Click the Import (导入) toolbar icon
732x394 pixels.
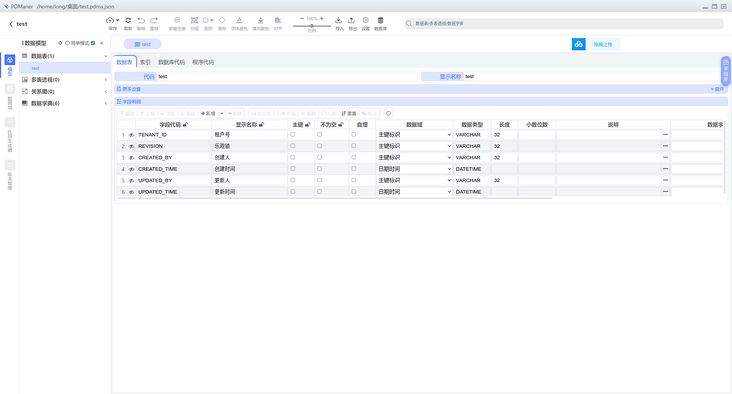[339, 20]
